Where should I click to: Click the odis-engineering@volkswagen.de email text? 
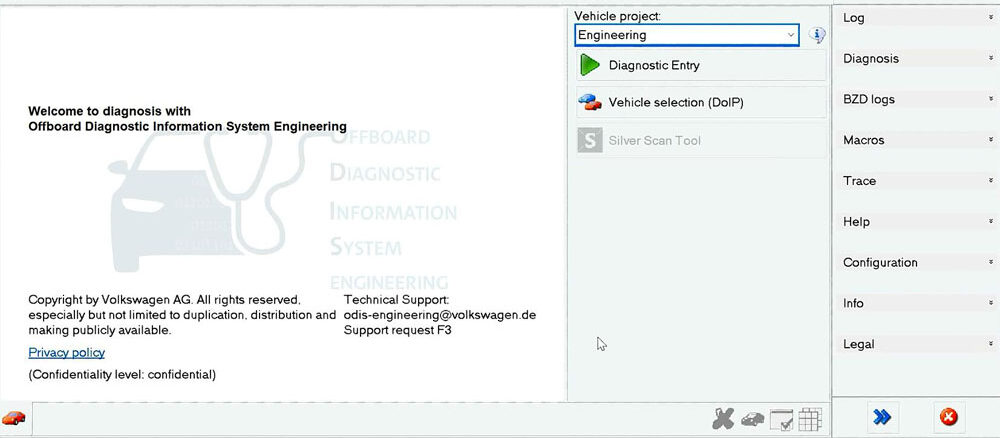point(439,315)
